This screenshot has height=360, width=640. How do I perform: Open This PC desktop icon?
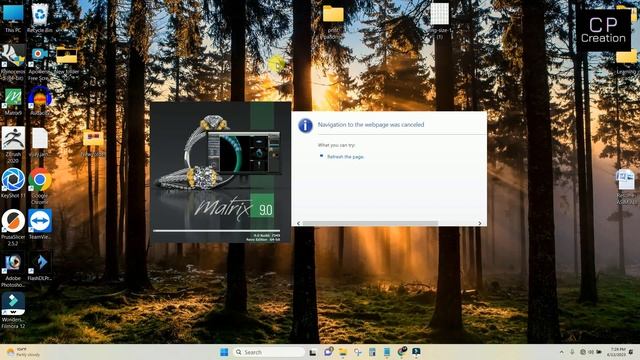pos(13,17)
